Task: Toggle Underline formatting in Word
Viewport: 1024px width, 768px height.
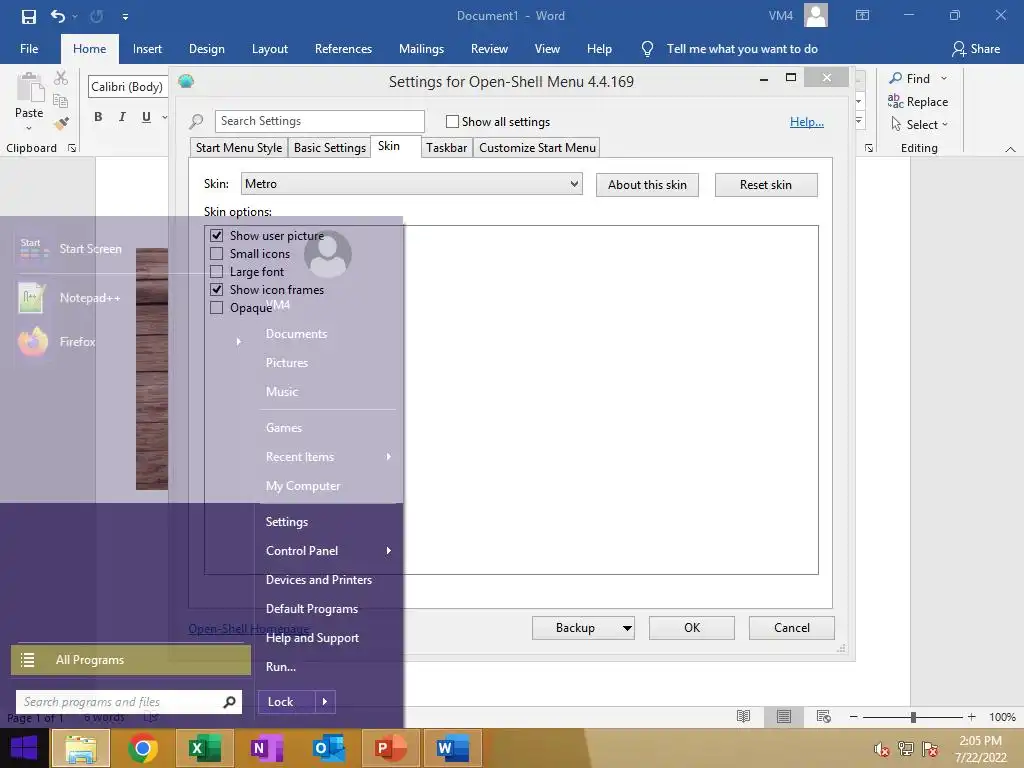Action: [x=146, y=117]
